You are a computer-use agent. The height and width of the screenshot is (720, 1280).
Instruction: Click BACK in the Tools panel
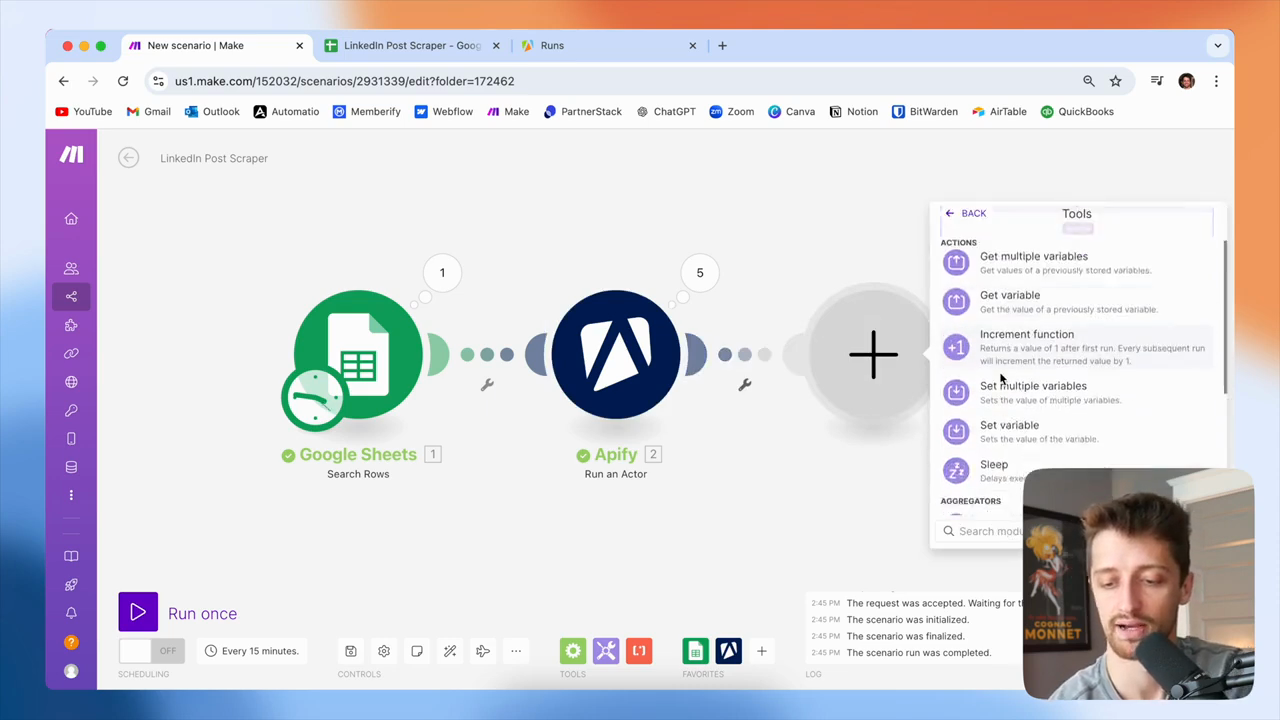(966, 213)
